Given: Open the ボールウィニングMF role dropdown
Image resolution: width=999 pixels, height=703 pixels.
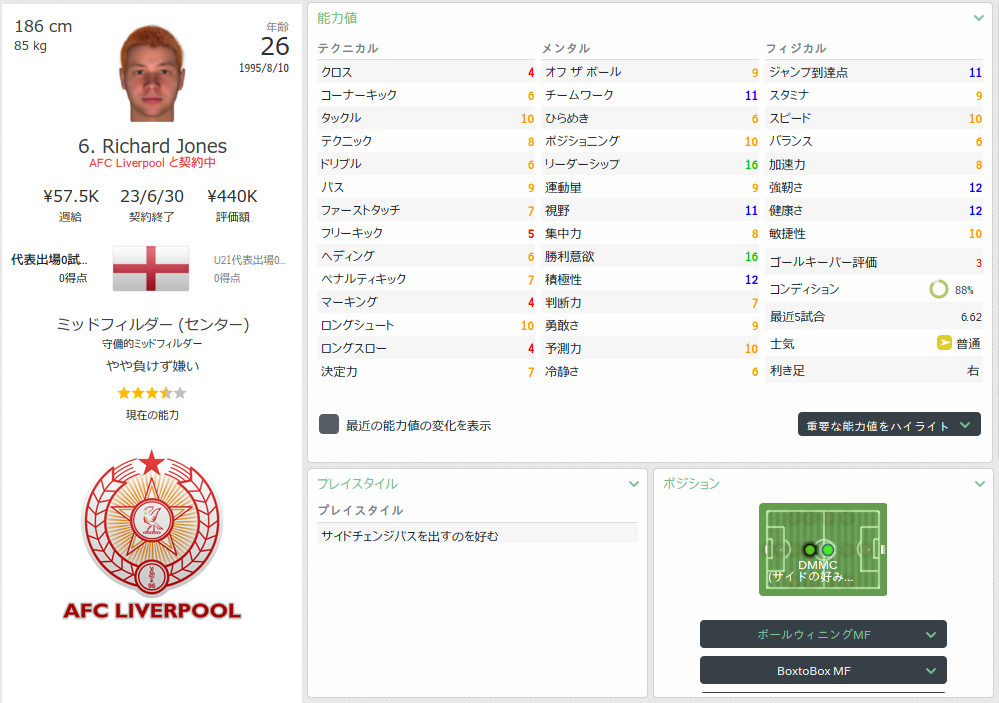Looking at the screenshot, I should coord(823,634).
